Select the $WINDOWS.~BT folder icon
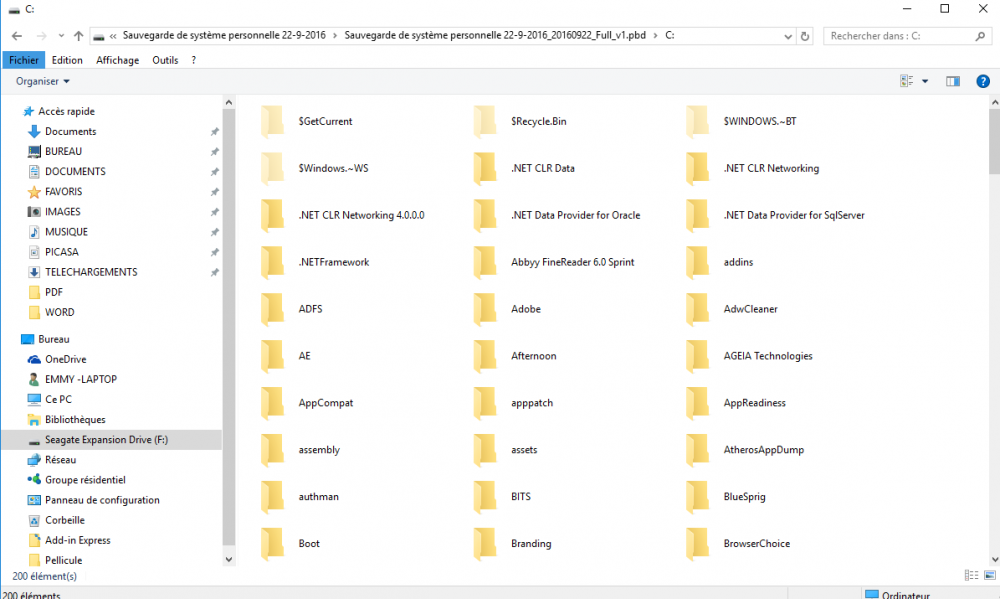 (x=698, y=121)
